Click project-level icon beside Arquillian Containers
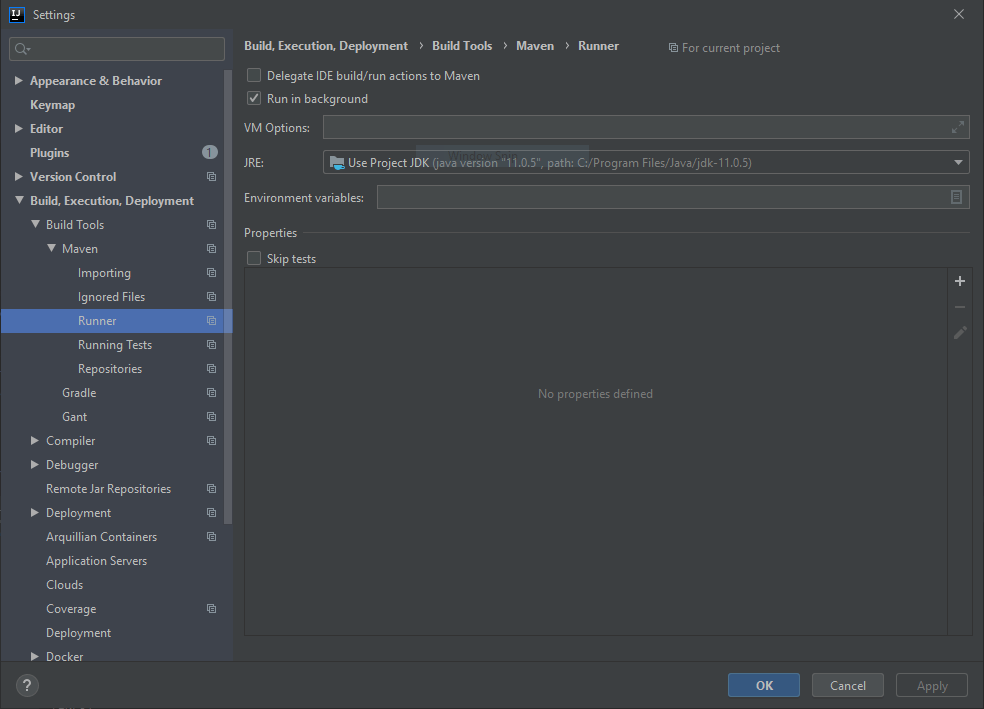984x709 pixels. coord(211,537)
